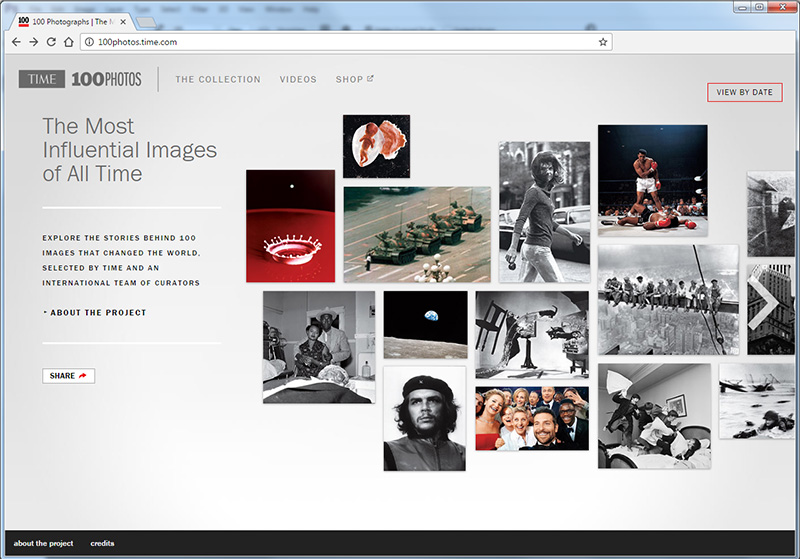Screen dimensions: 800x559
Task: Click the SHARE button
Action: [68, 376]
